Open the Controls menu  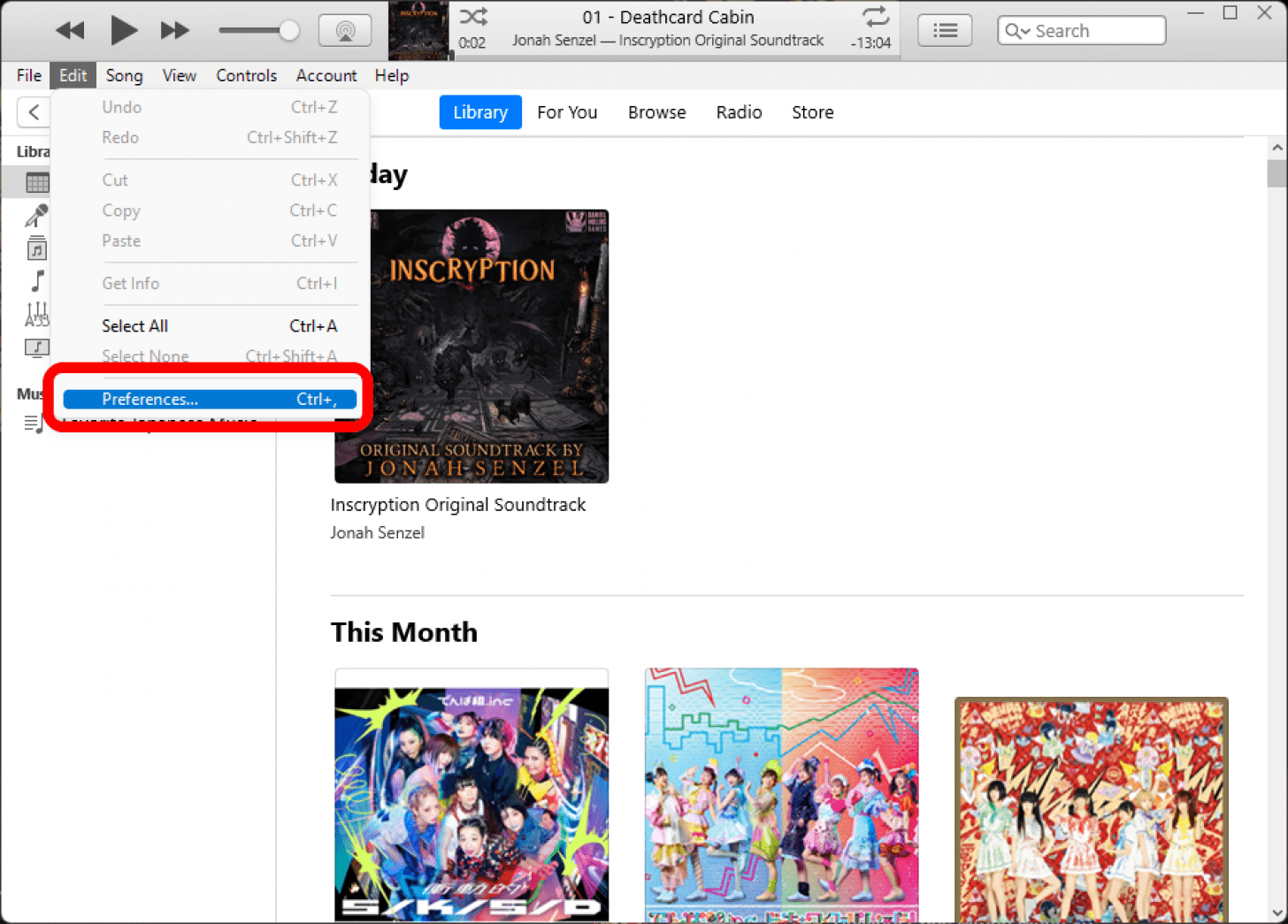pos(246,76)
